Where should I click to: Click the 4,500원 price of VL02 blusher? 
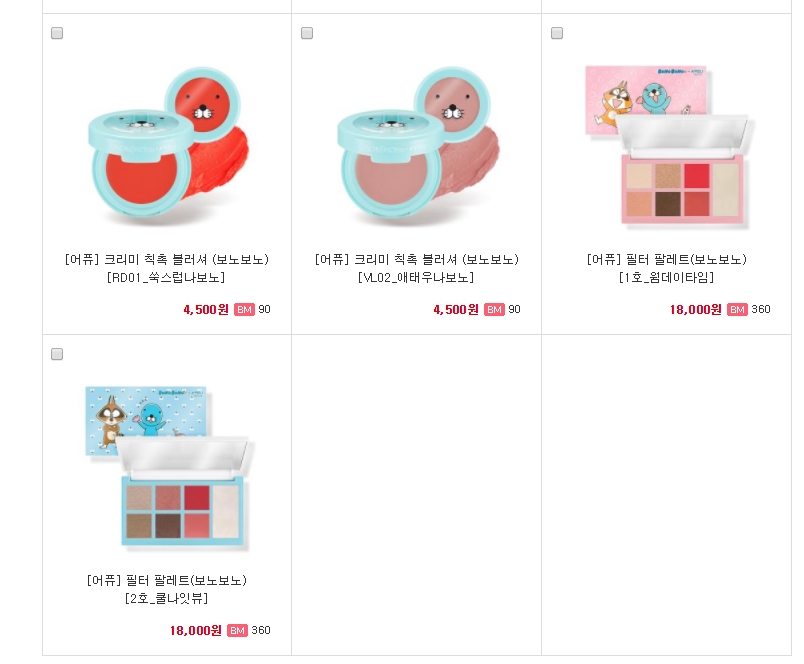pos(456,310)
